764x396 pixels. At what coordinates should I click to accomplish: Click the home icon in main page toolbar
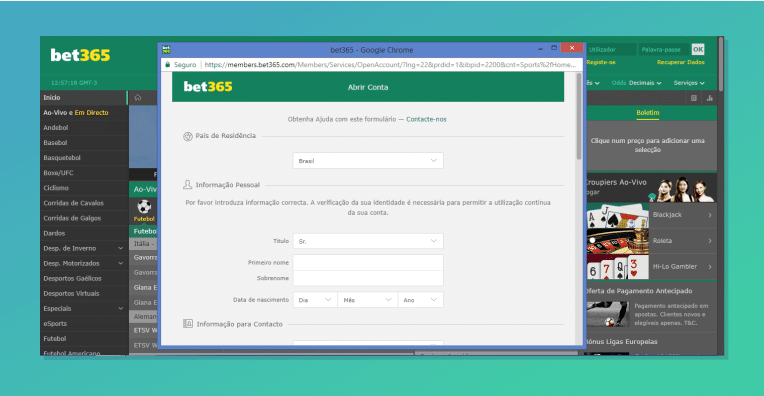(x=138, y=97)
